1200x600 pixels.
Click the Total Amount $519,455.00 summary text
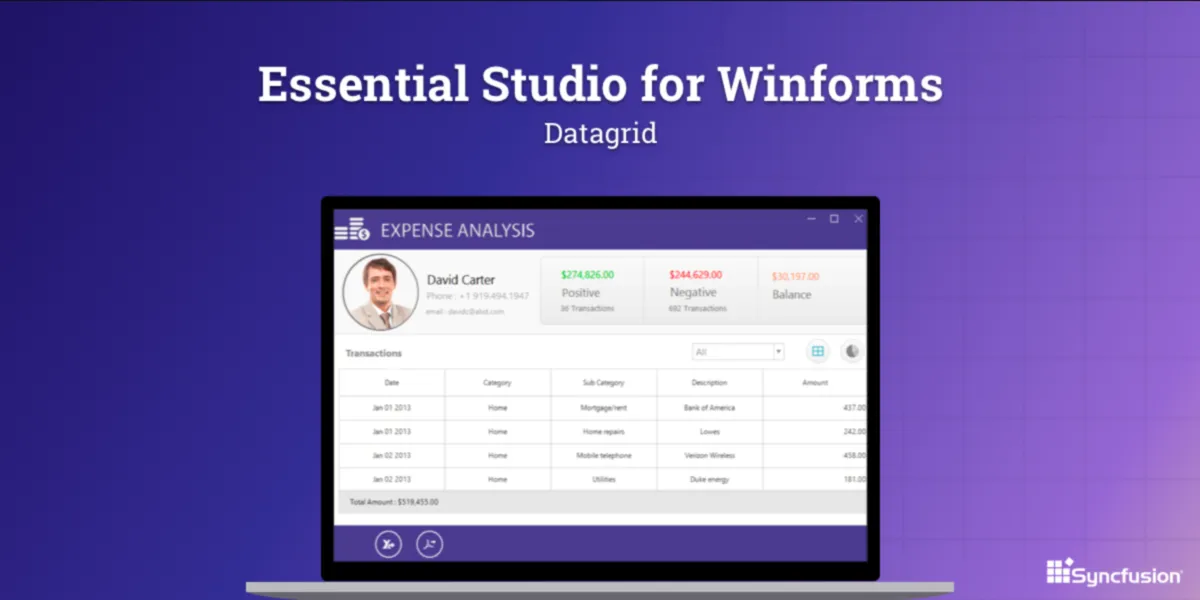coord(393,502)
